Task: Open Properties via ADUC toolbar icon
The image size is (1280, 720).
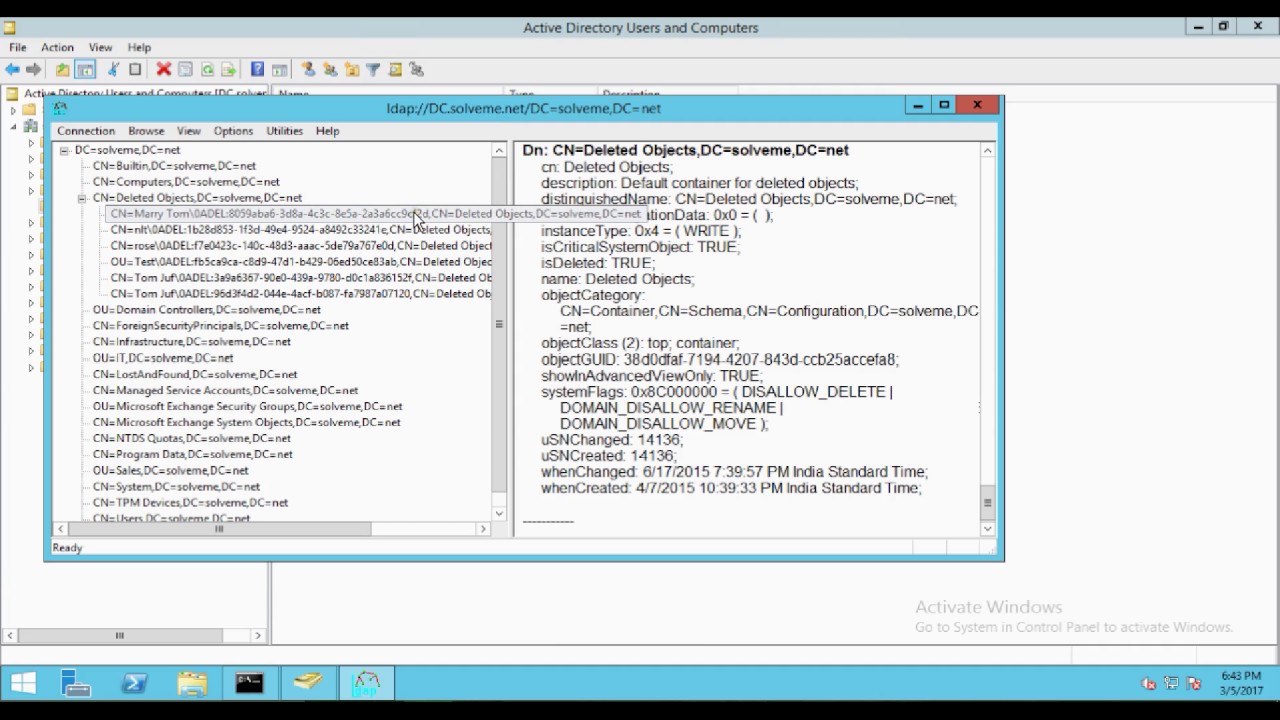Action: coord(185,69)
